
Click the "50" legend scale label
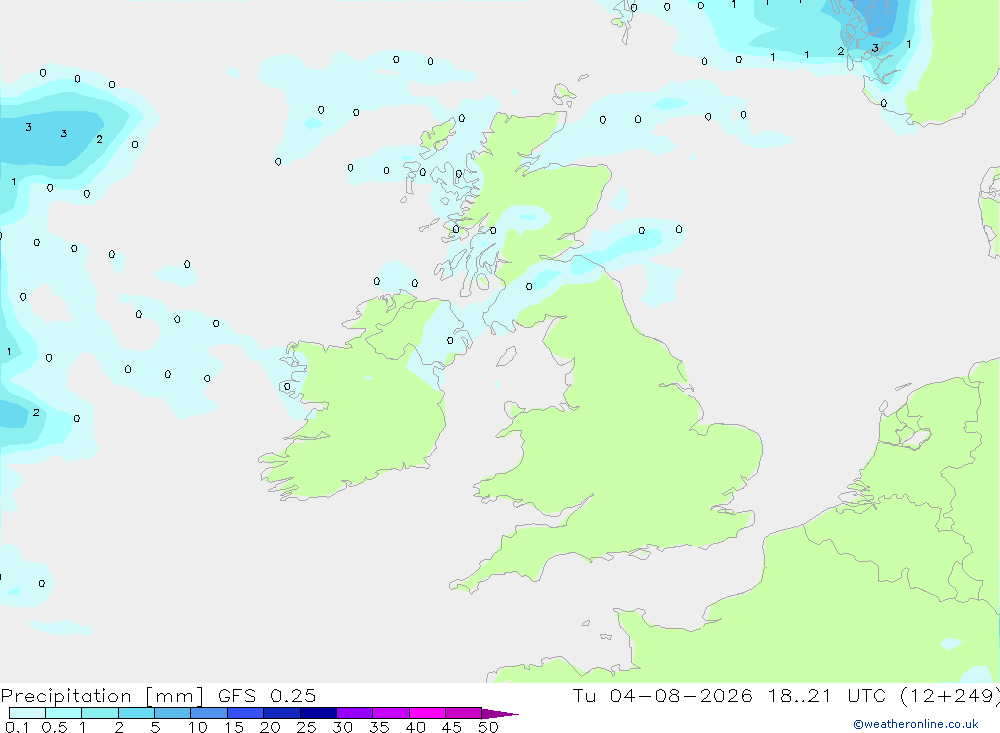coord(488,727)
